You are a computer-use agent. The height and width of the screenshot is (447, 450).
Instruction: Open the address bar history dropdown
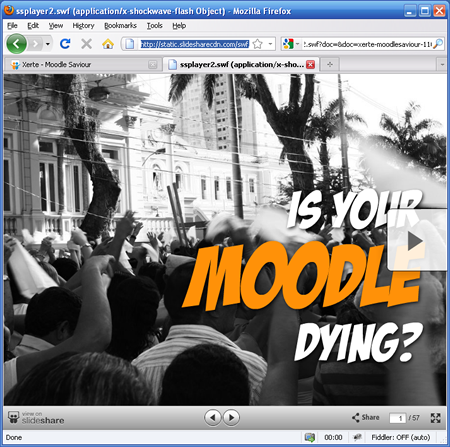coord(270,44)
